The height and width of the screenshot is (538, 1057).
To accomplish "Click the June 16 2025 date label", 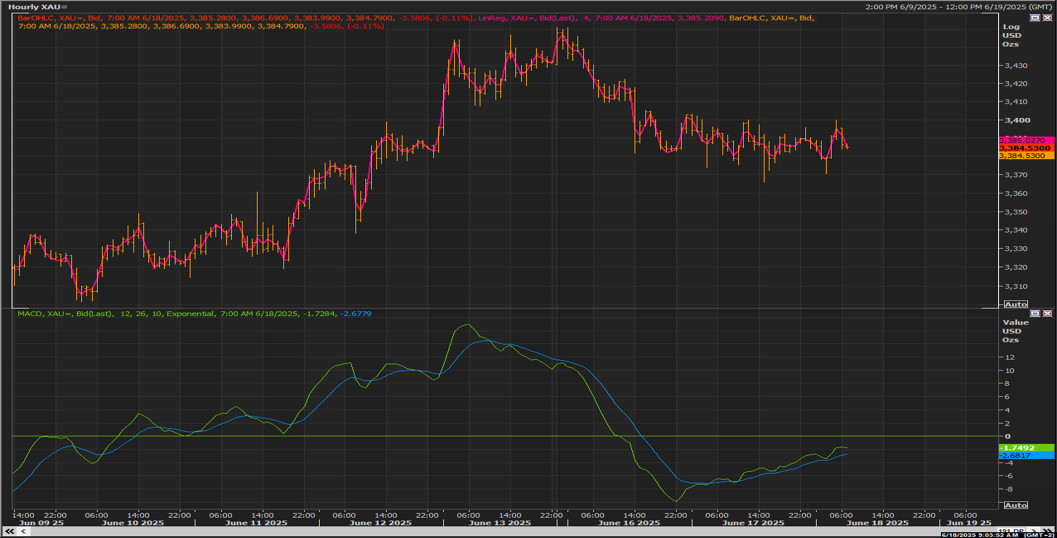I will (x=628, y=522).
